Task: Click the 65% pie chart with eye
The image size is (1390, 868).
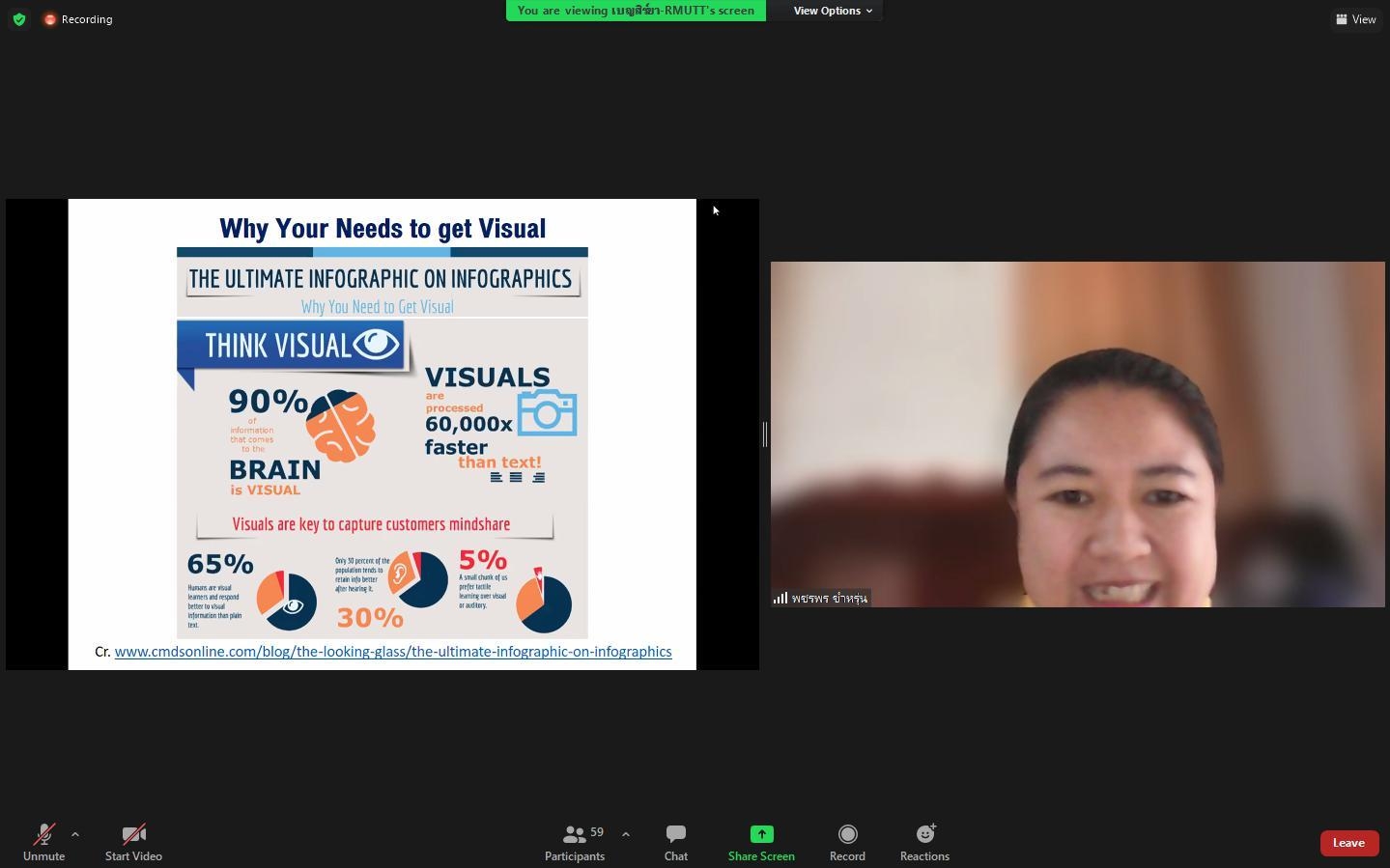Action: pyautogui.click(x=286, y=601)
